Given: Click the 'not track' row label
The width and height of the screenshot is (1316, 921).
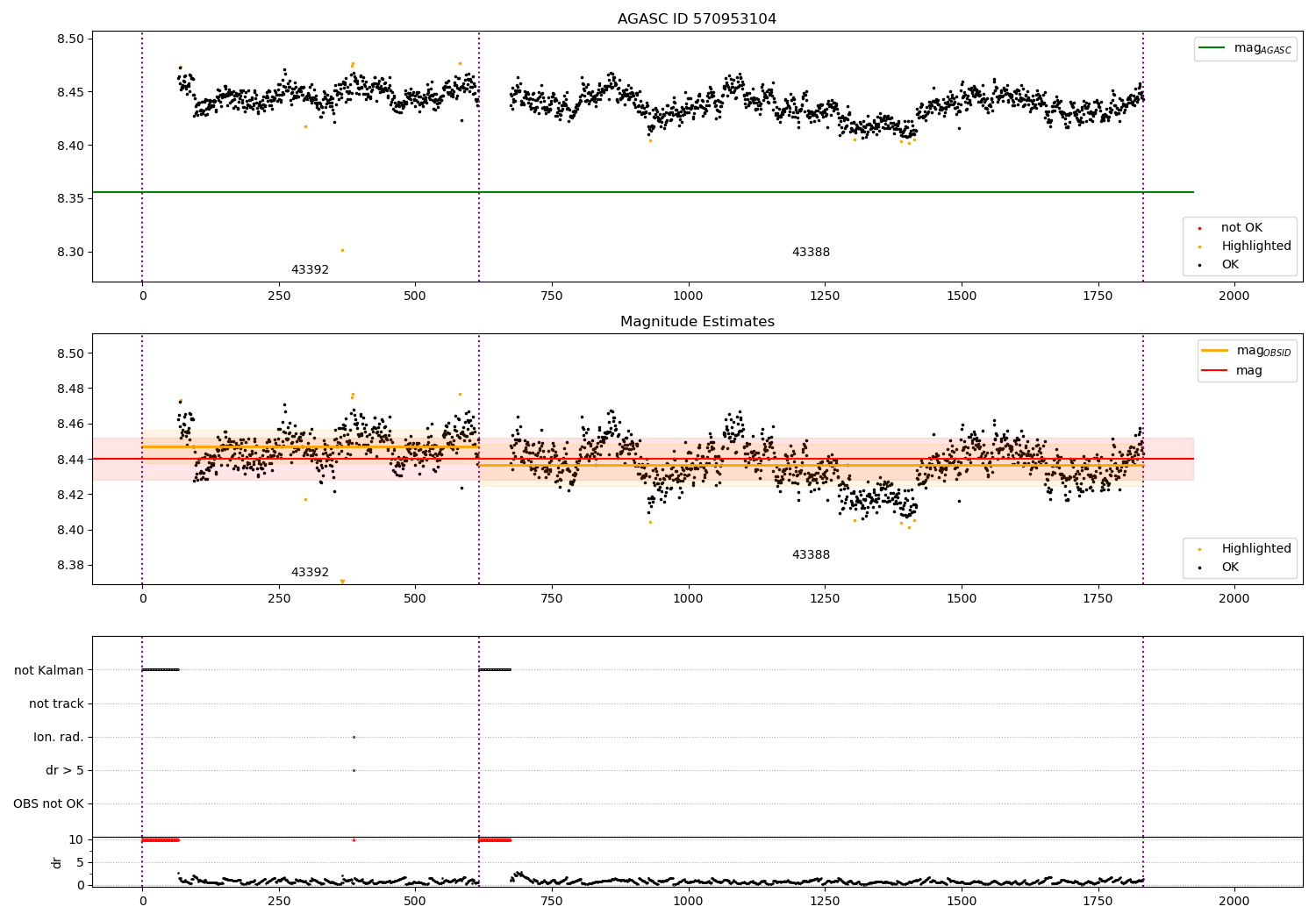Looking at the screenshot, I should tap(56, 703).
